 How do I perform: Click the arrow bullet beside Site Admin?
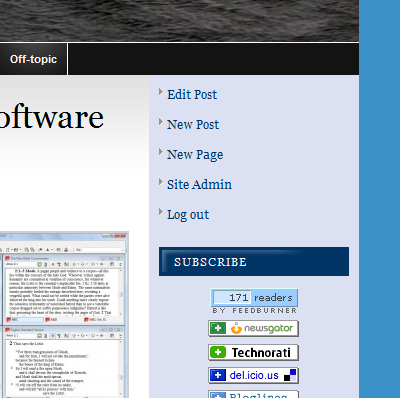(x=161, y=182)
